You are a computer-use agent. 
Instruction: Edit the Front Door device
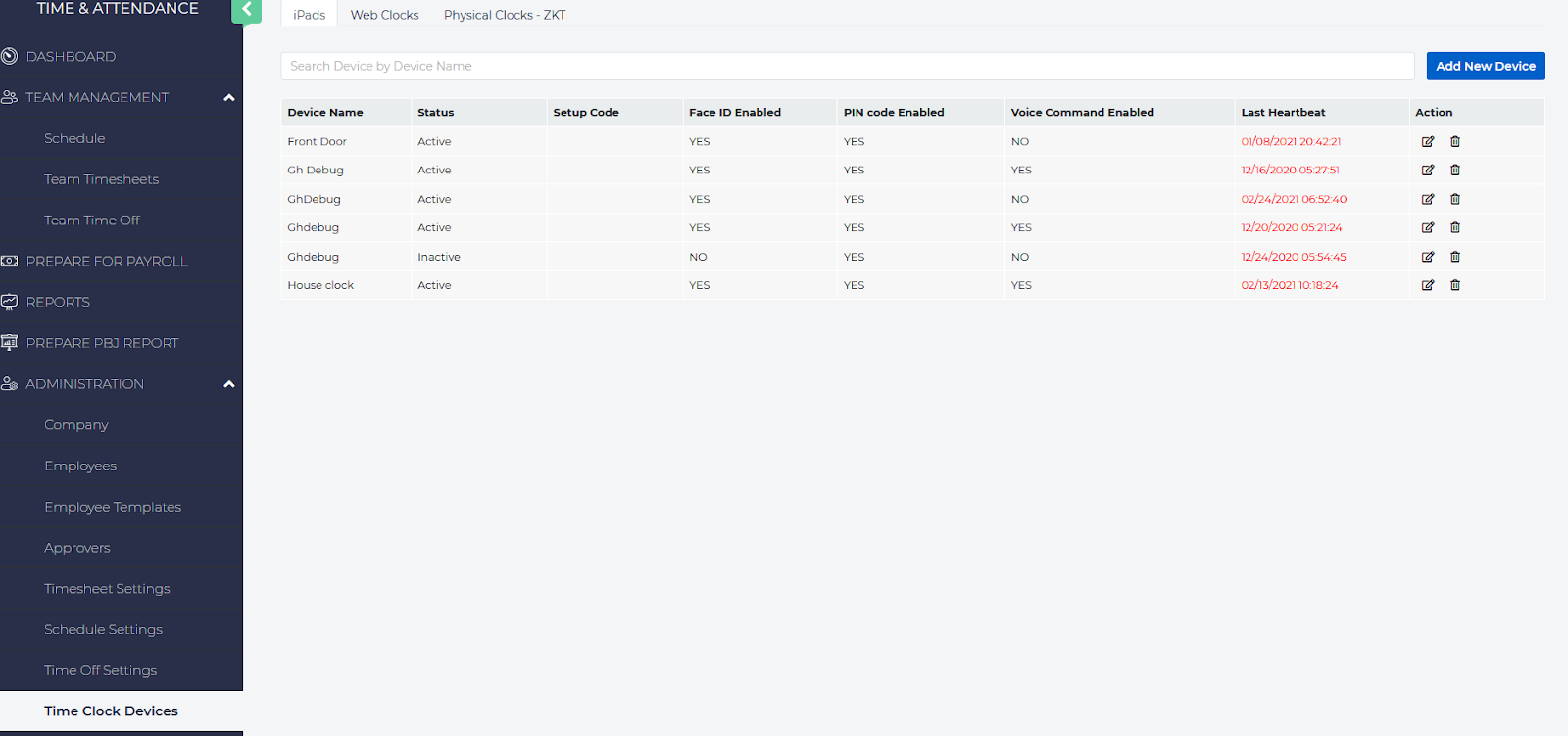click(x=1428, y=141)
